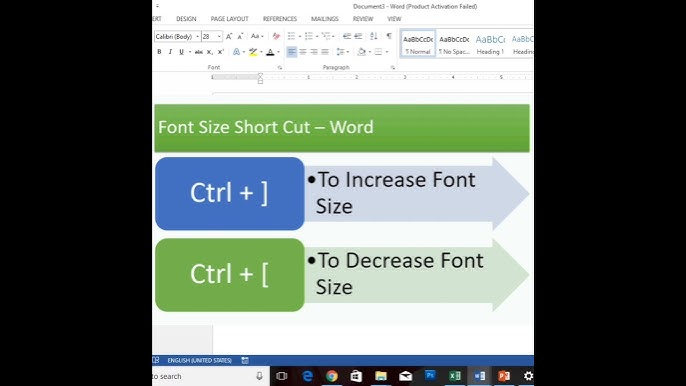The height and width of the screenshot is (386, 686).
Task: Switch to Excel on the taskbar
Action: point(455,376)
